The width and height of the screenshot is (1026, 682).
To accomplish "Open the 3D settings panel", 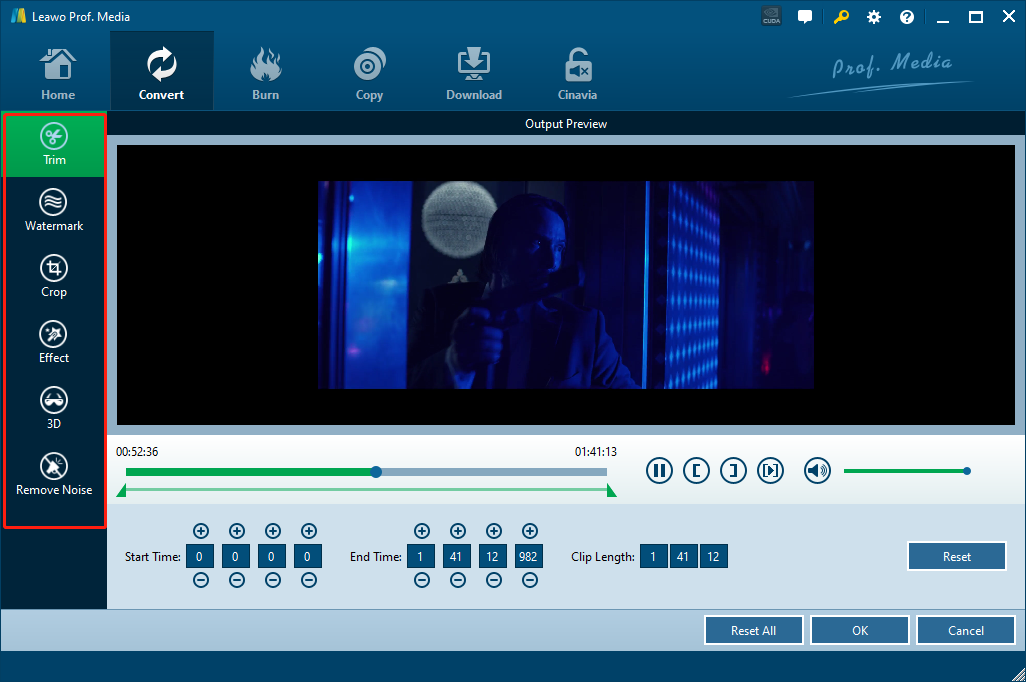I will (54, 409).
